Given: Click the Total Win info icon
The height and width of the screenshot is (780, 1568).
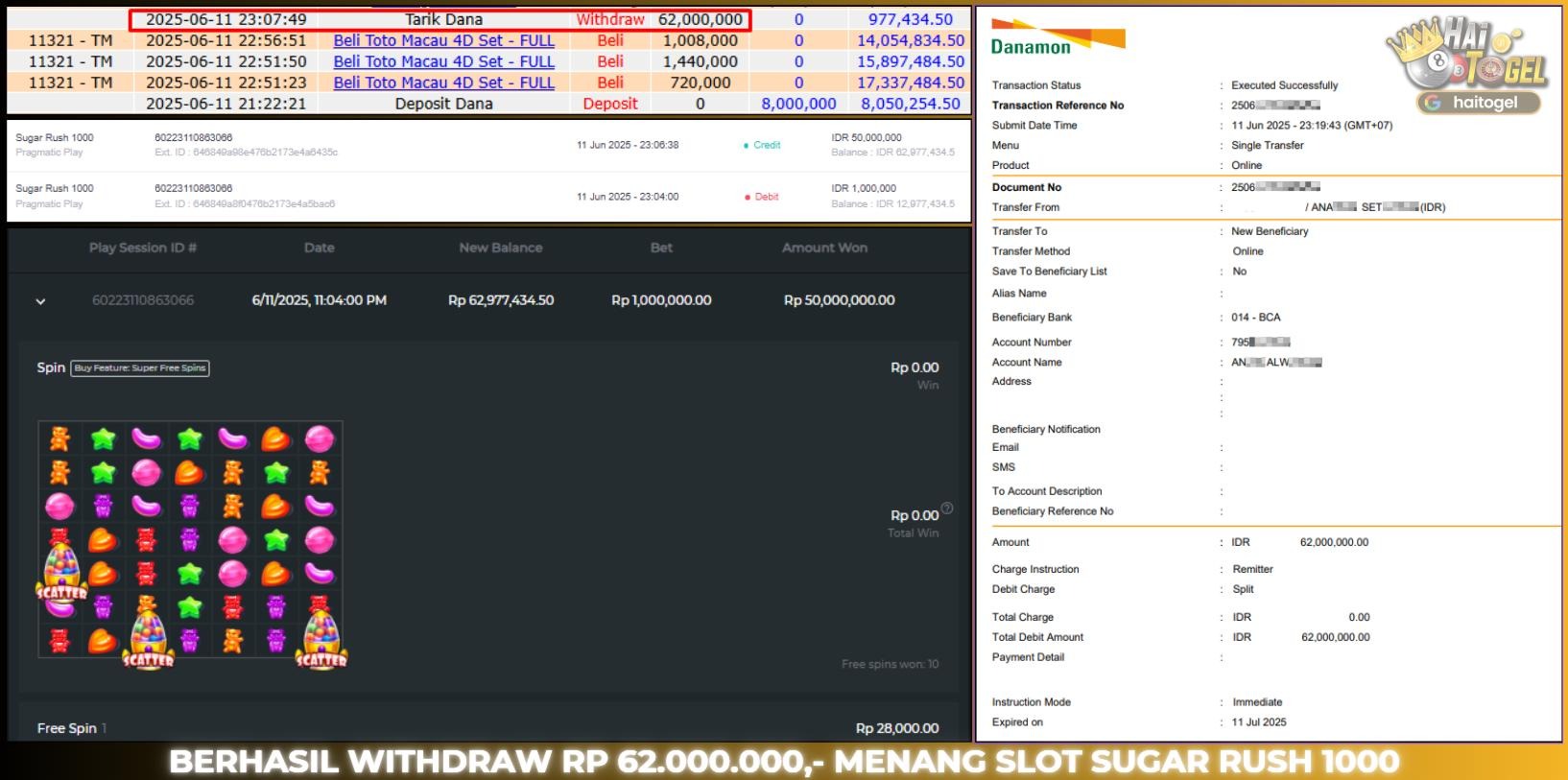Looking at the screenshot, I should point(947,508).
